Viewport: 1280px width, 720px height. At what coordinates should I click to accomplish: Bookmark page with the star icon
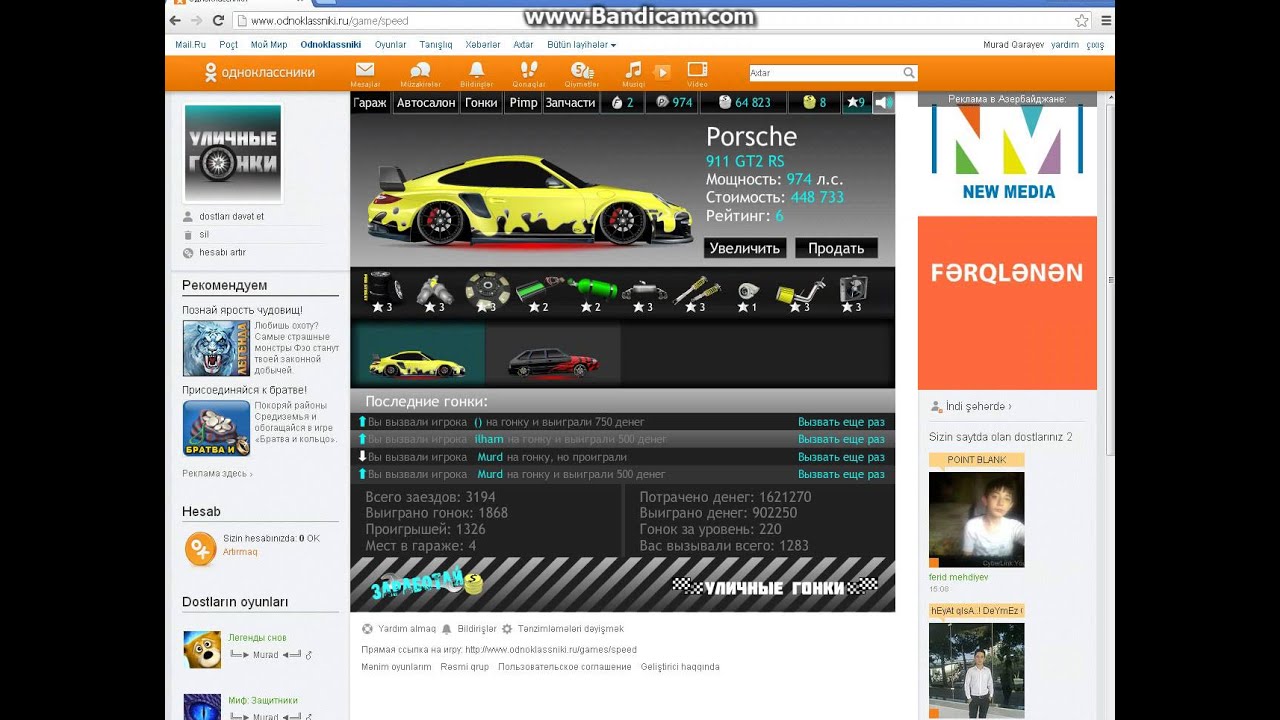[1082, 20]
